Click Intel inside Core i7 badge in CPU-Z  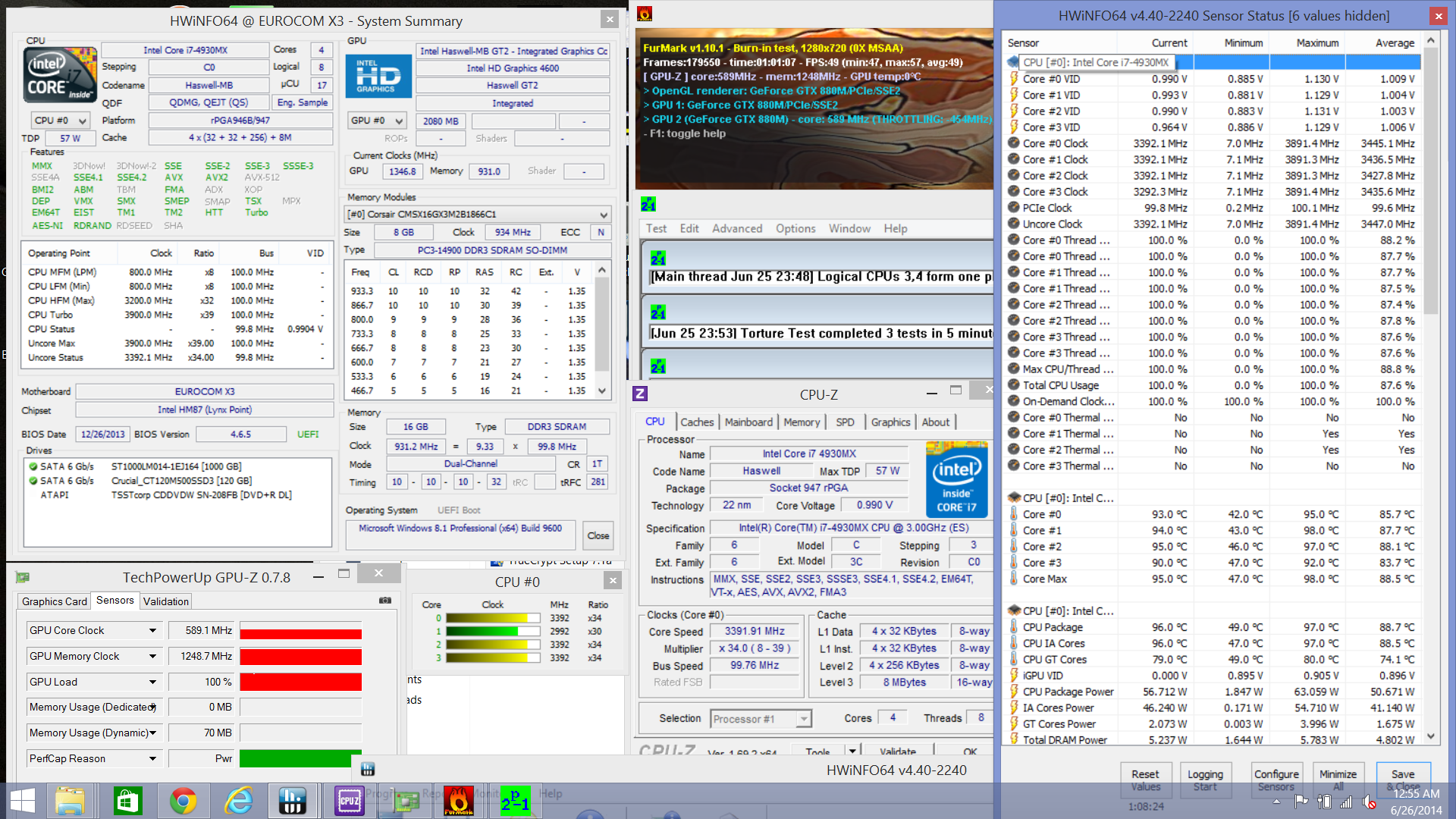click(x=956, y=480)
